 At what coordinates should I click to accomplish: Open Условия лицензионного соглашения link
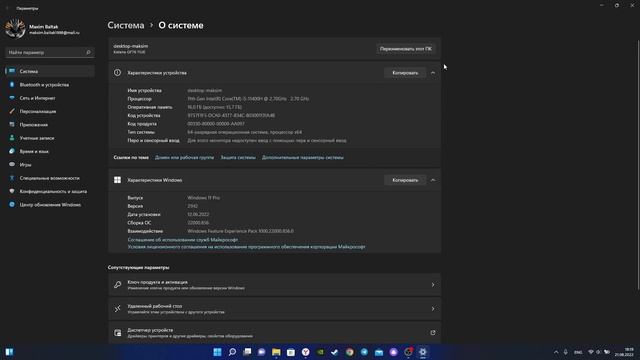click(x=247, y=247)
